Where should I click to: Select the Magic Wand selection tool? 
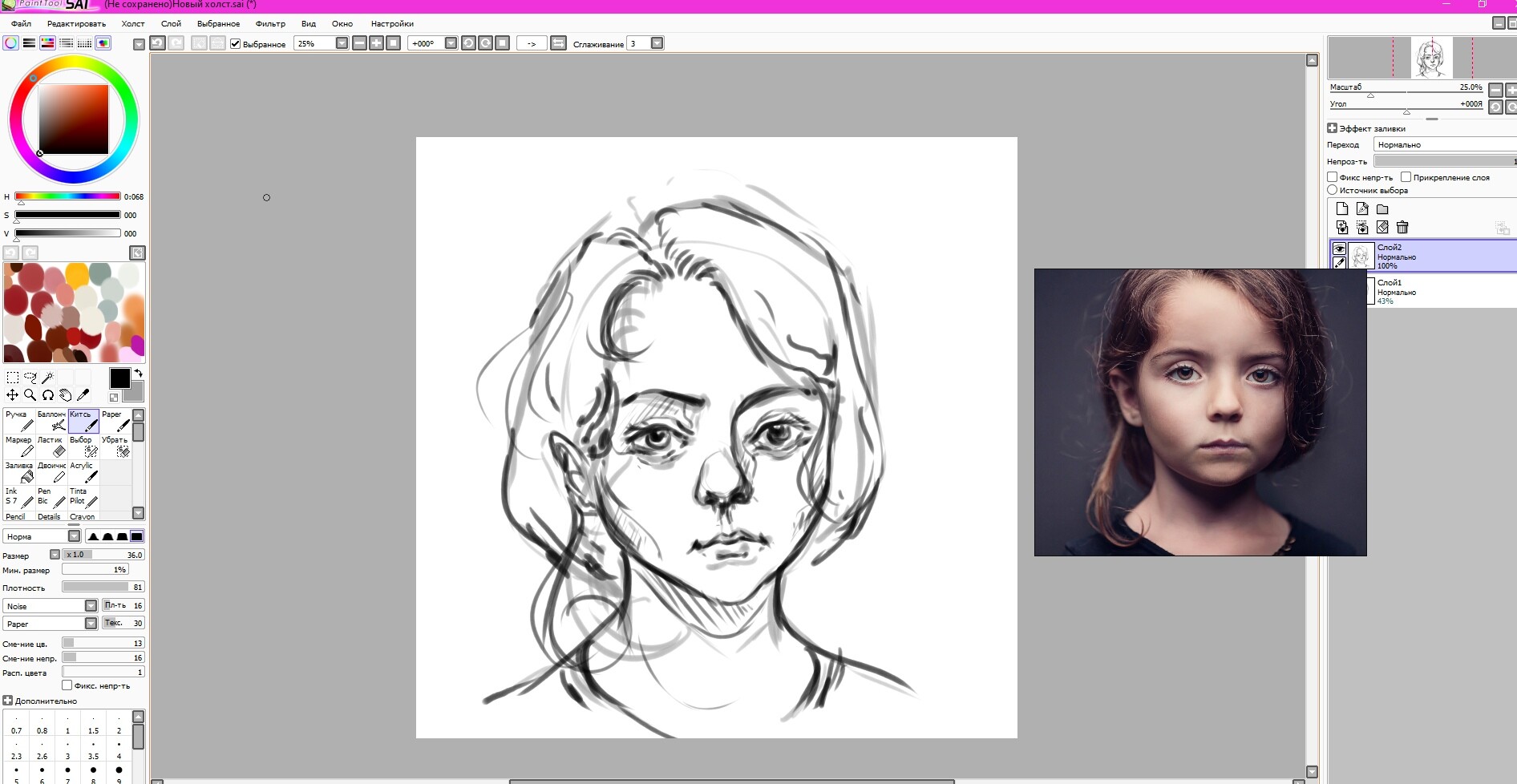pyautogui.click(x=49, y=376)
